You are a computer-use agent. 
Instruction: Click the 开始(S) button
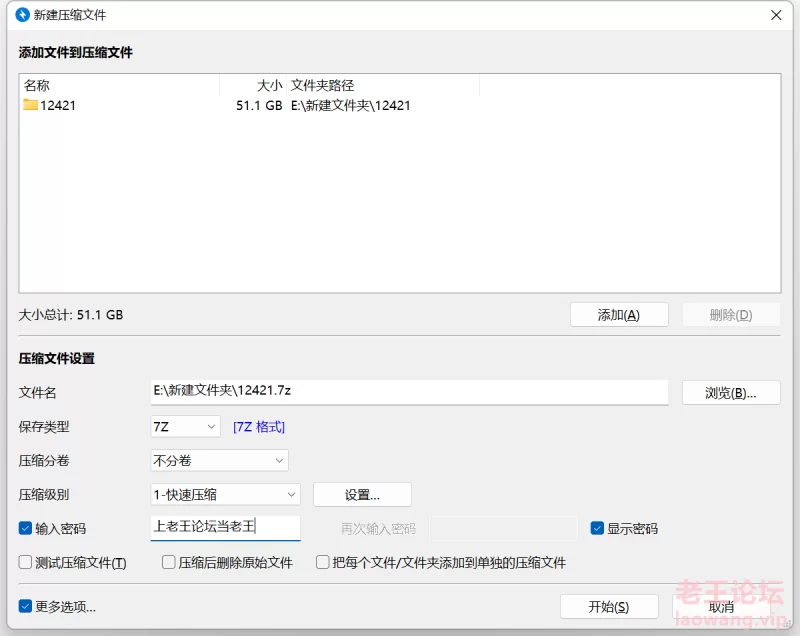point(609,606)
